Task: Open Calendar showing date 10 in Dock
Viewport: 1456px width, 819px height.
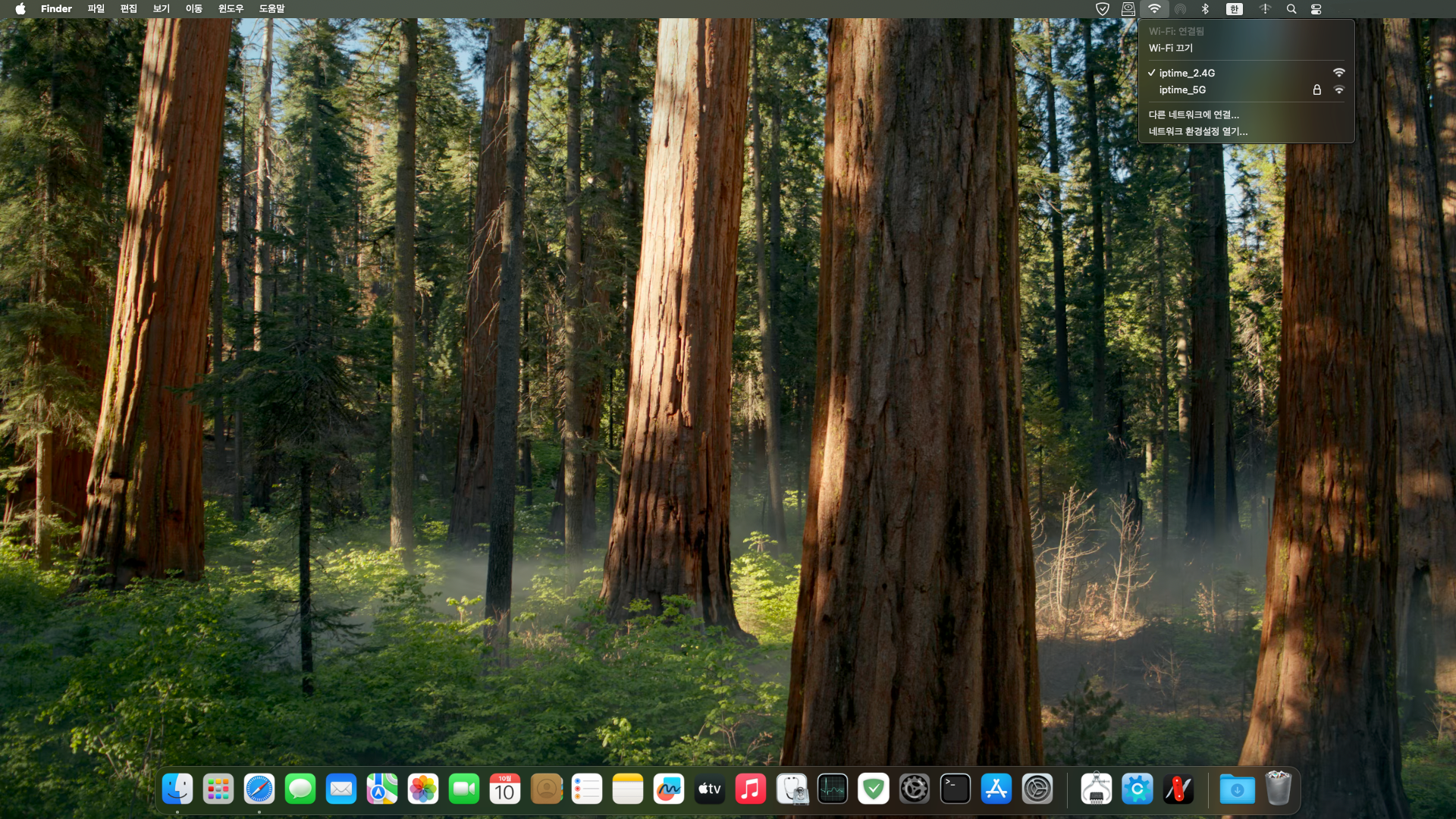Action: tap(505, 789)
